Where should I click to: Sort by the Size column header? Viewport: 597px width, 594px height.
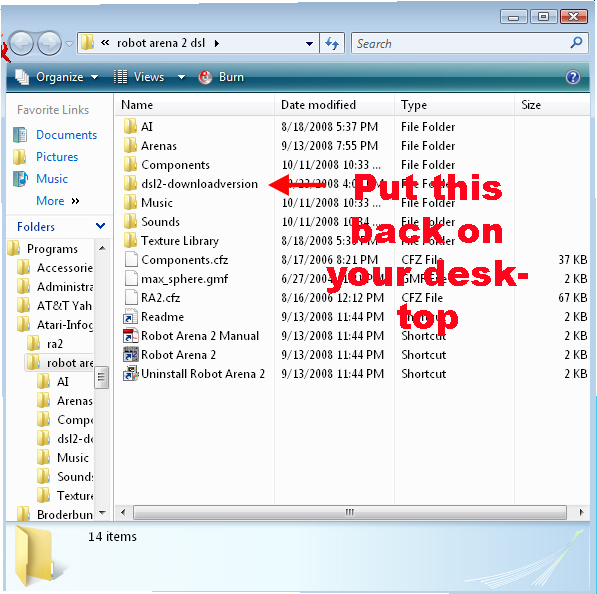[552, 105]
